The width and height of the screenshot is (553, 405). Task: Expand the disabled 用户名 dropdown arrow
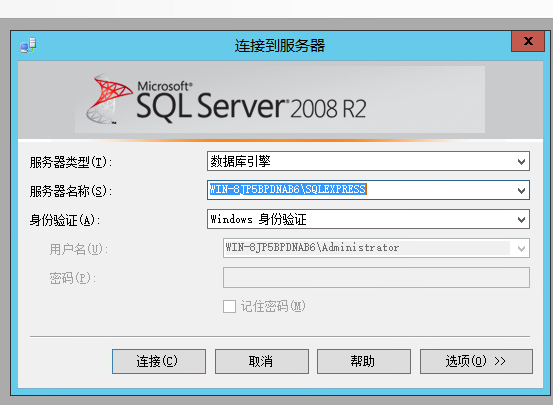click(x=521, y=248)
